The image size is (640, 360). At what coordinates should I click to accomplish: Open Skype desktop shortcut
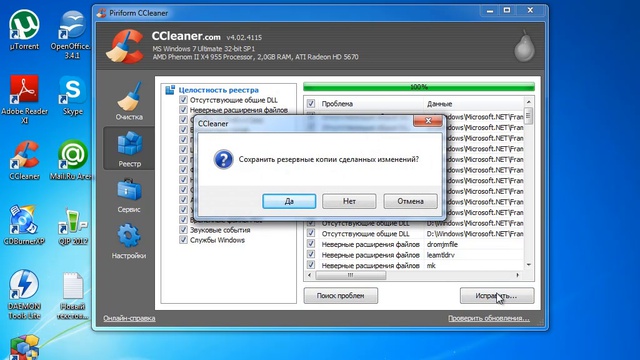pyautogui.click(x=73, y=96)
